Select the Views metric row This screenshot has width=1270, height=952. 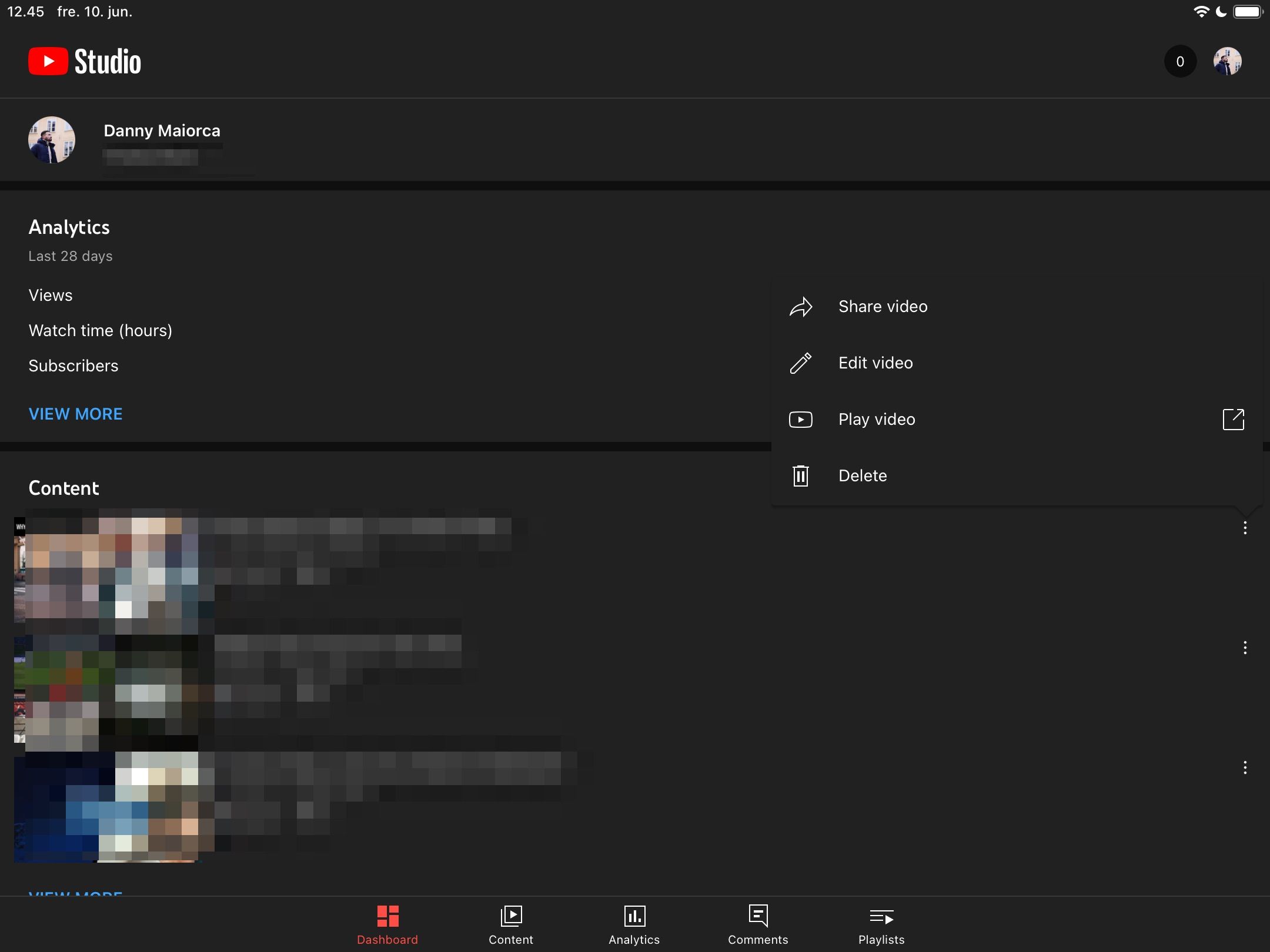click(x=51, y=295)
